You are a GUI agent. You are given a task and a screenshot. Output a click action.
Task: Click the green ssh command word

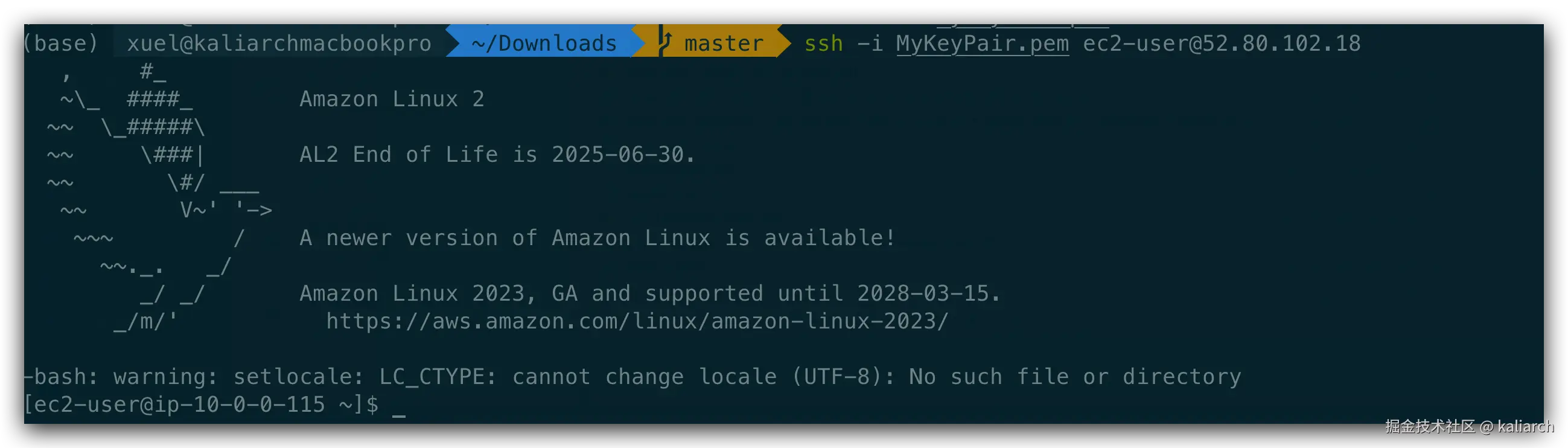tap(823, 43)
